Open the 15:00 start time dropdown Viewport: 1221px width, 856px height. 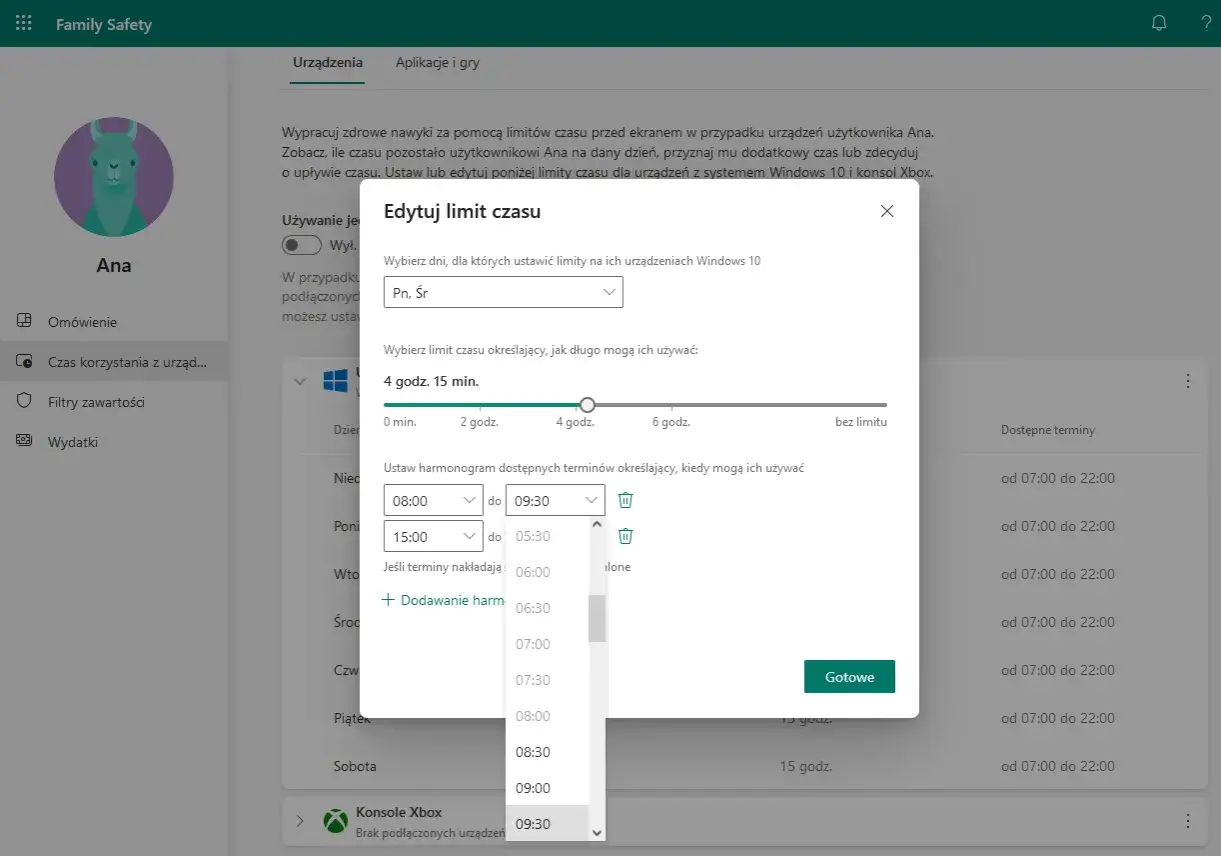tap(433, 536)
